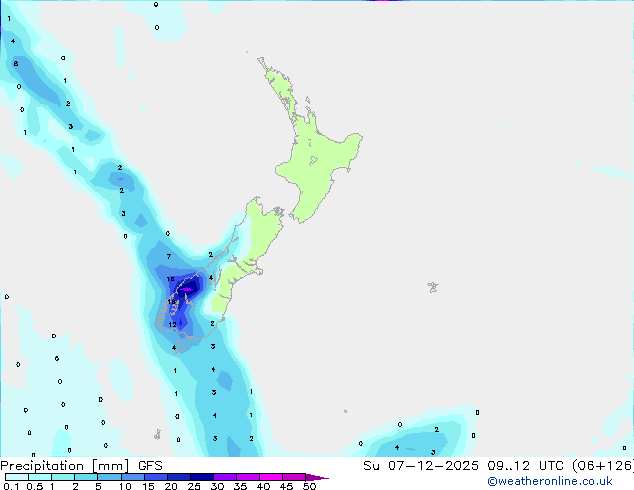Click the 0.1 mm palest legend color box
Viewport: 634px width, 490px height.
[x=17, y=477]
